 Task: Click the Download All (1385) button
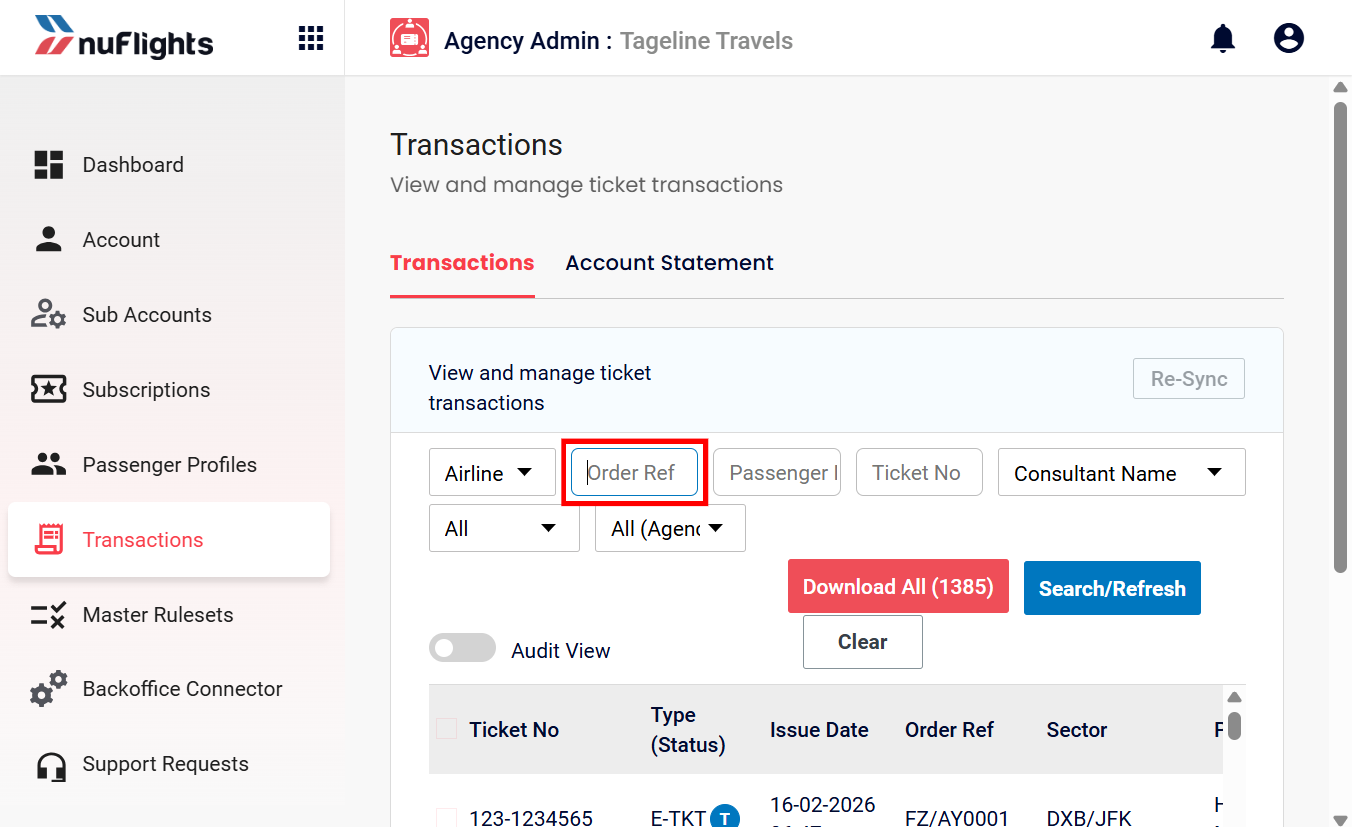tap(898, 586)
